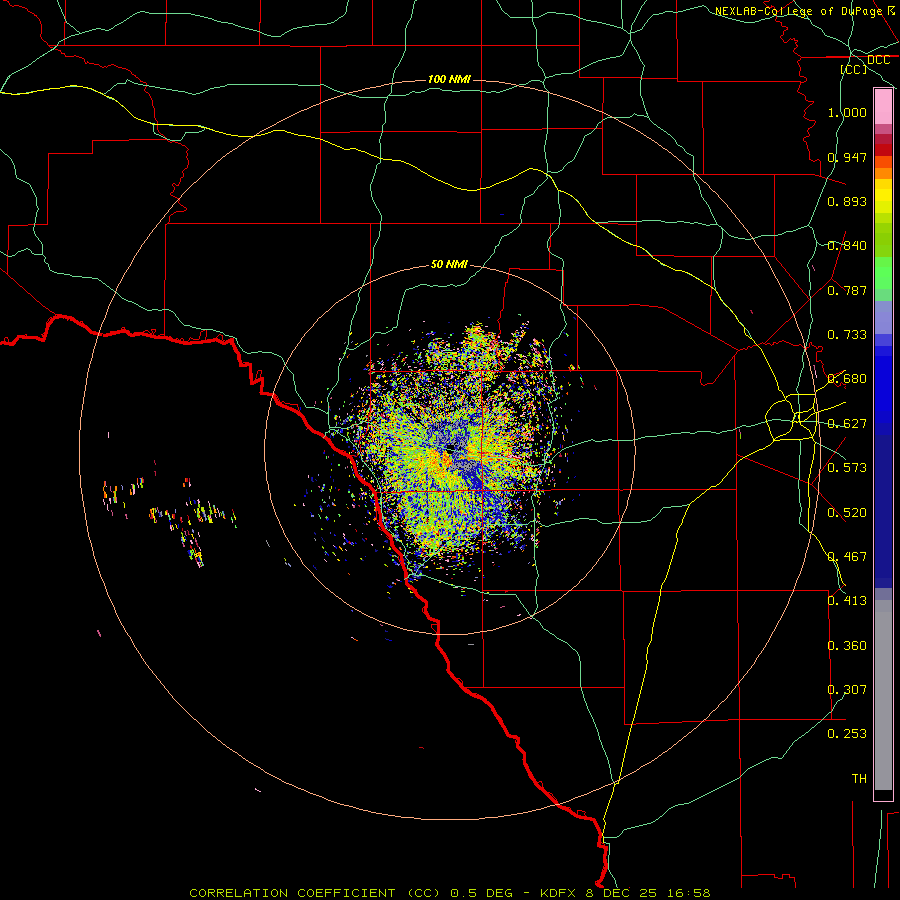The image size is (900, 900).
Task: Click the 0.787 legend value
Action: coord(847,290)
